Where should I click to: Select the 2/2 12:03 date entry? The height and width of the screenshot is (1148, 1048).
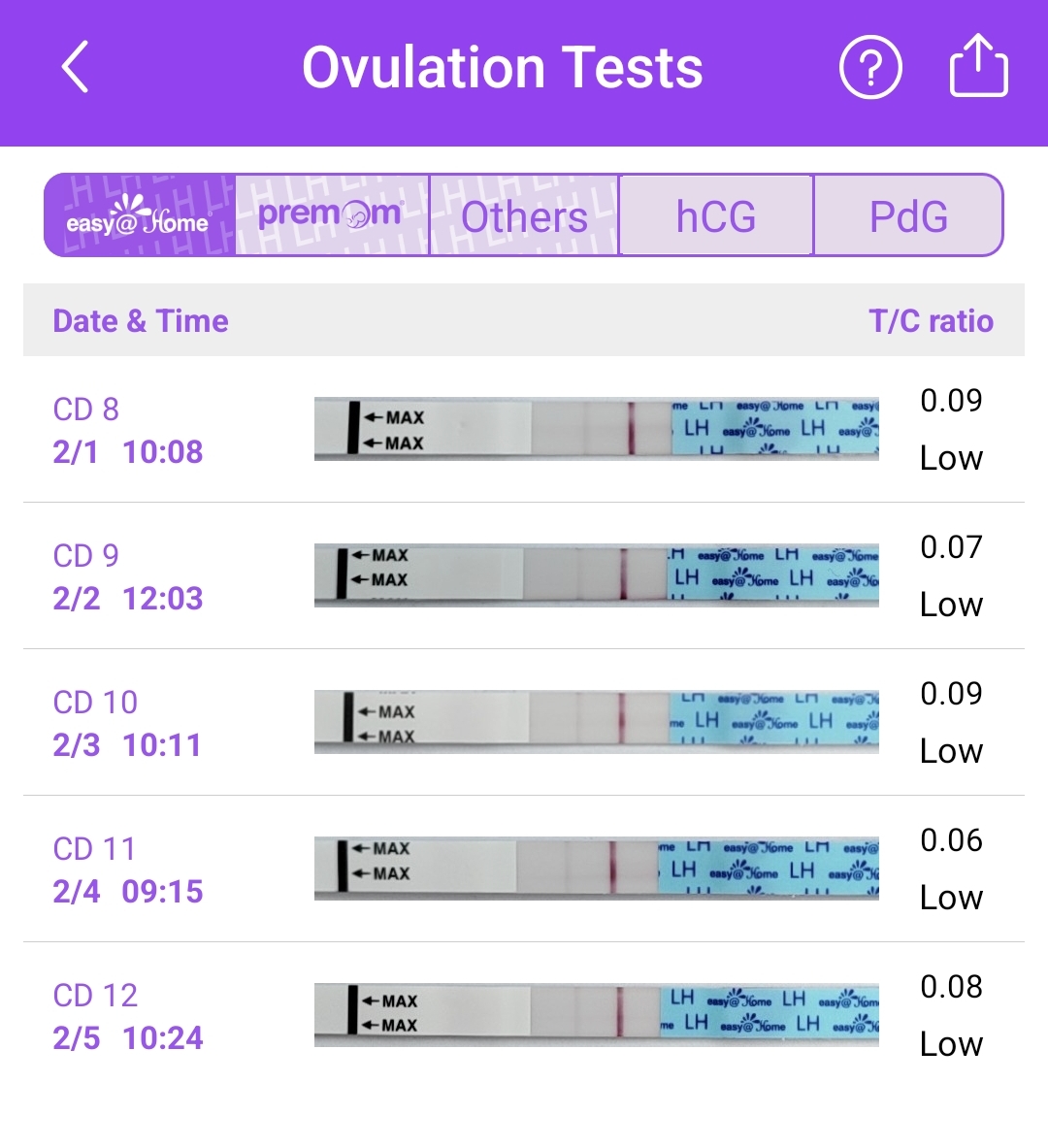128,598
